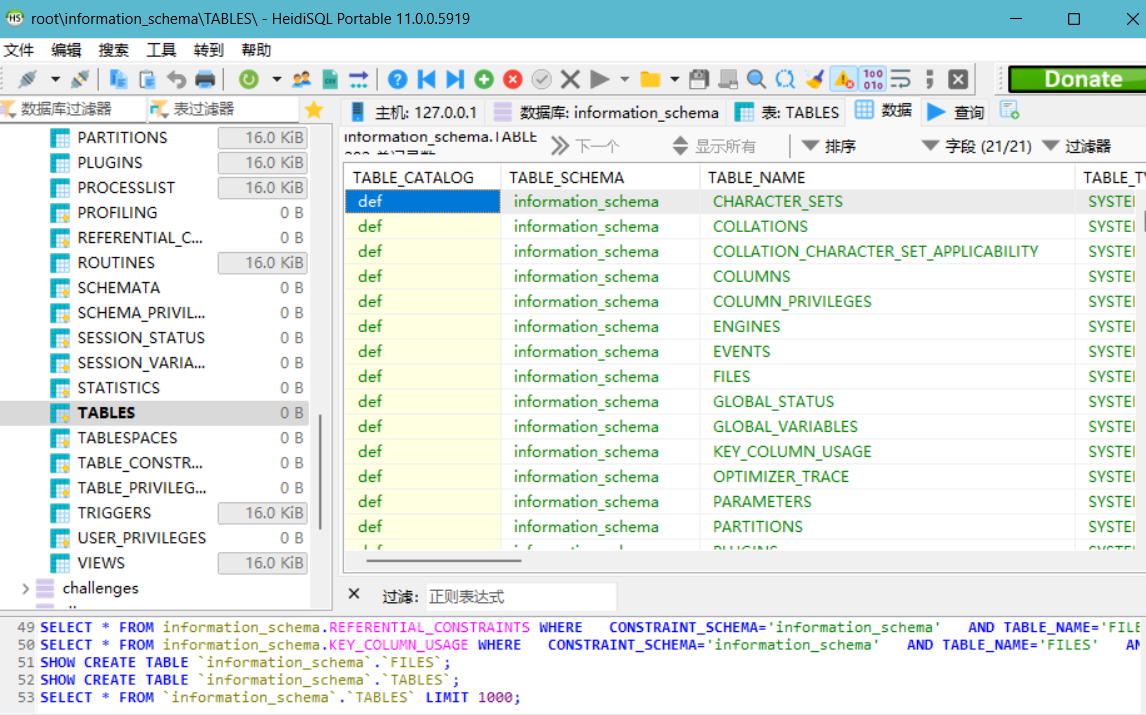Image resolution: width=1146 pixels, height=715 pixels.
Task: Click the TABLE_SCHEMA column header
Action: (x=600, y=178)
